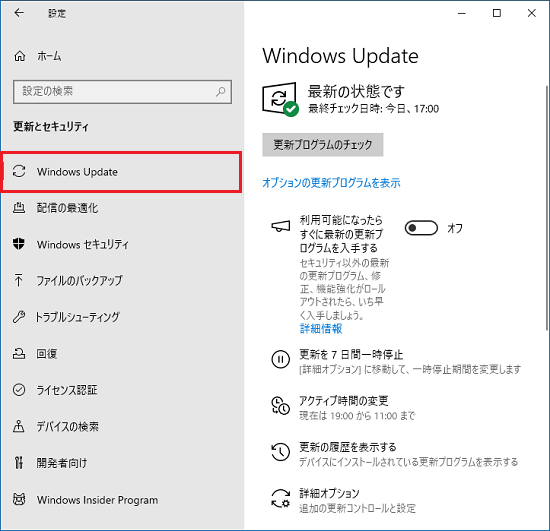Toggle the get latest updates switch
550x531 pixels.
pos(421,228)
